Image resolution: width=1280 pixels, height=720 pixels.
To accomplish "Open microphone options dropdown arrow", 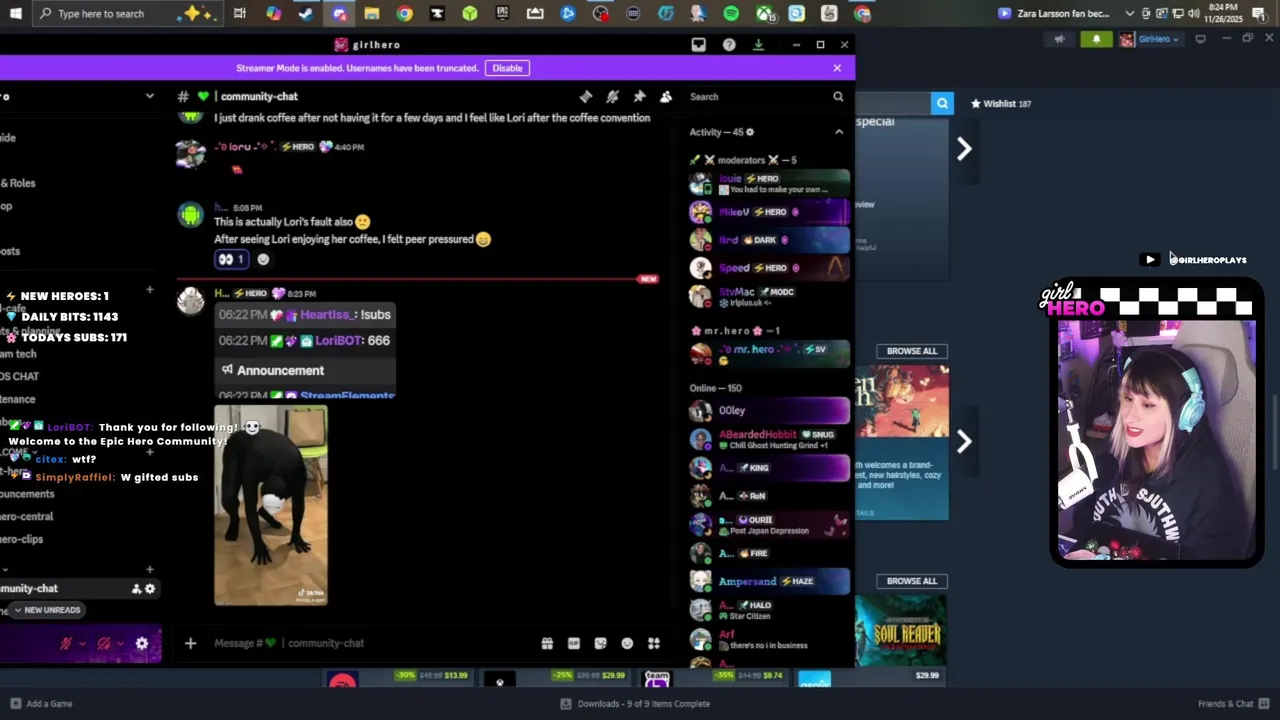I will pyautogui.click(x=82, y=644).
